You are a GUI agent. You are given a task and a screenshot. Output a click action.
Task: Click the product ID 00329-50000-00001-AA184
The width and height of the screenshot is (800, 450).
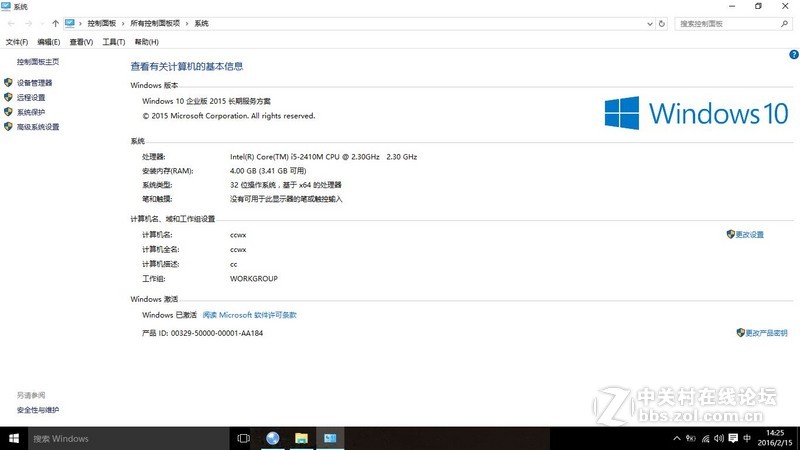(x=217, y=333)
